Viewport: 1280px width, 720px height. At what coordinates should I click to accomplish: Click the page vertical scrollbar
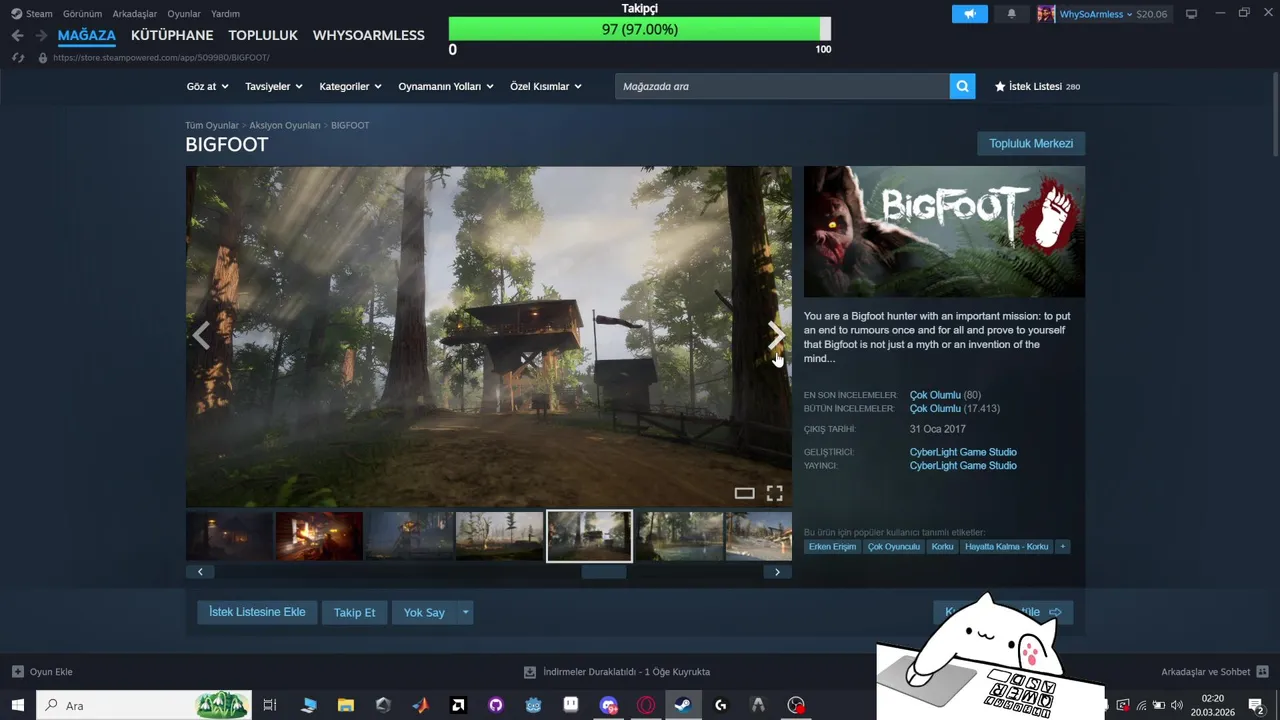(1275, 116)
